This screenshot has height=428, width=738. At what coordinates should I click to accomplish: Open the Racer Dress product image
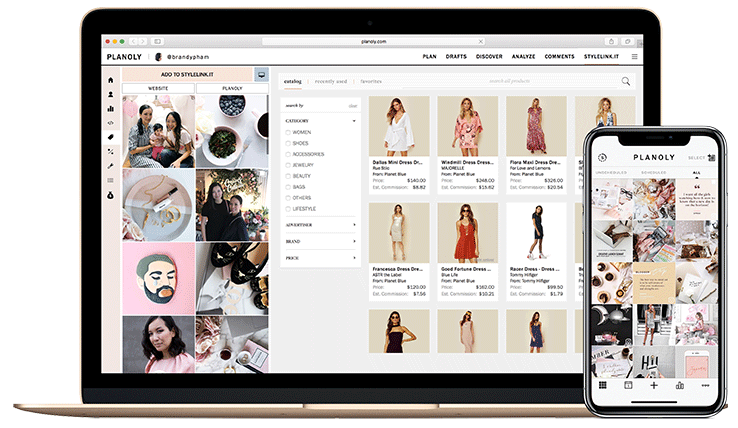(x=537, y=233)
